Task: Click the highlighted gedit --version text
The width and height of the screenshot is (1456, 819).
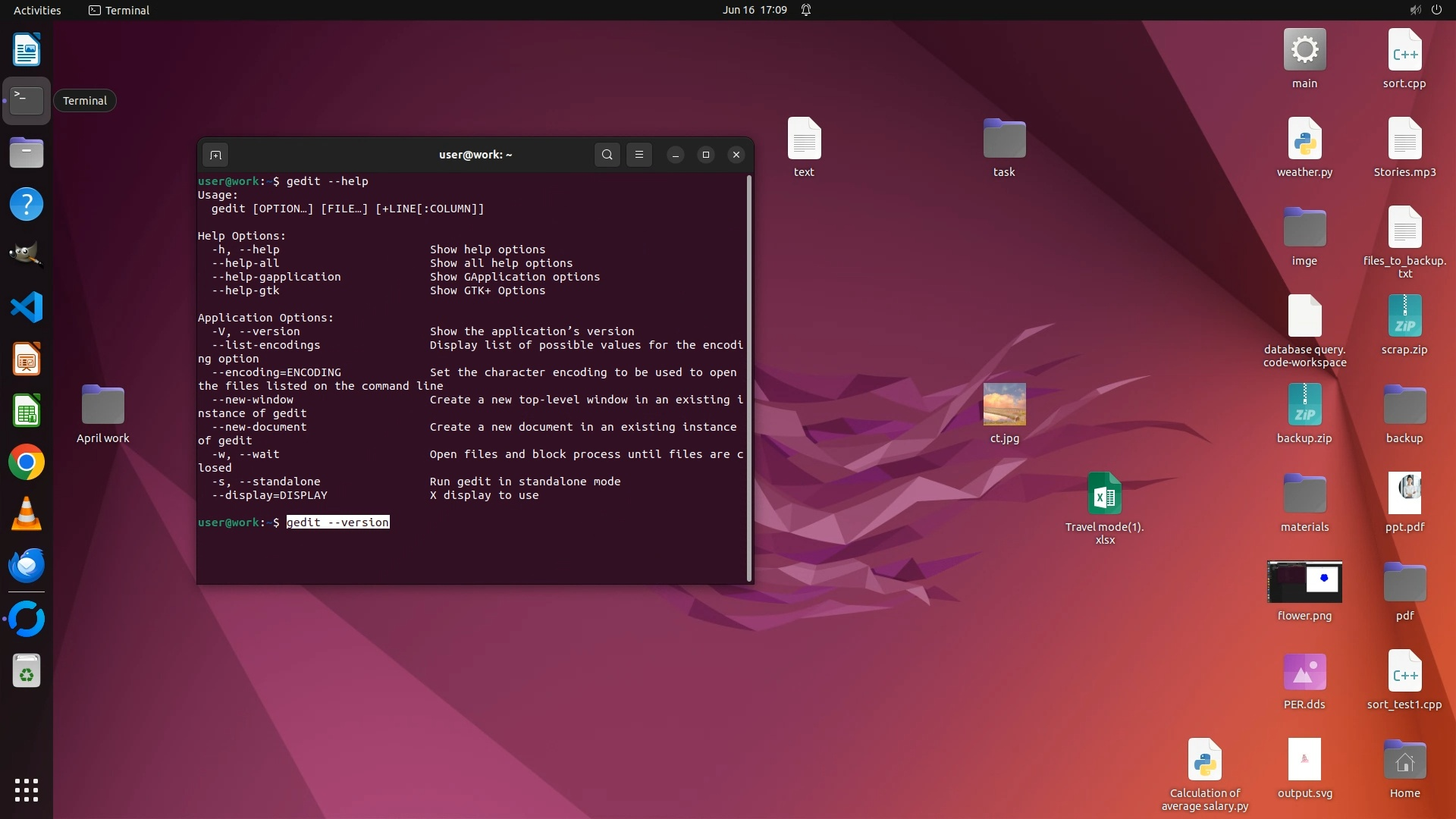Action: point(337,522)
